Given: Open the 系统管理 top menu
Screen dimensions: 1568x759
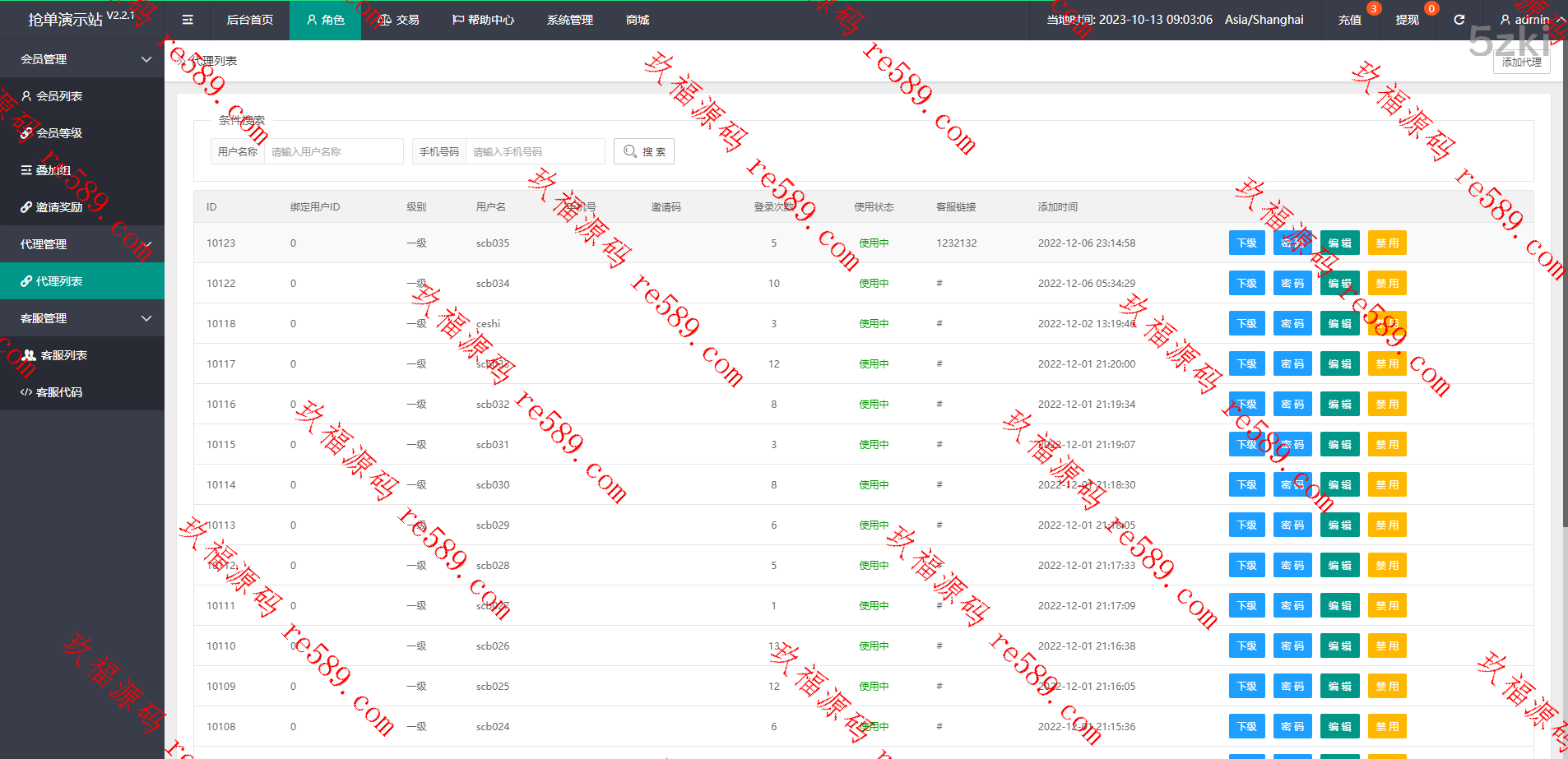Looking at the screenshot, I should click(569, 20).
